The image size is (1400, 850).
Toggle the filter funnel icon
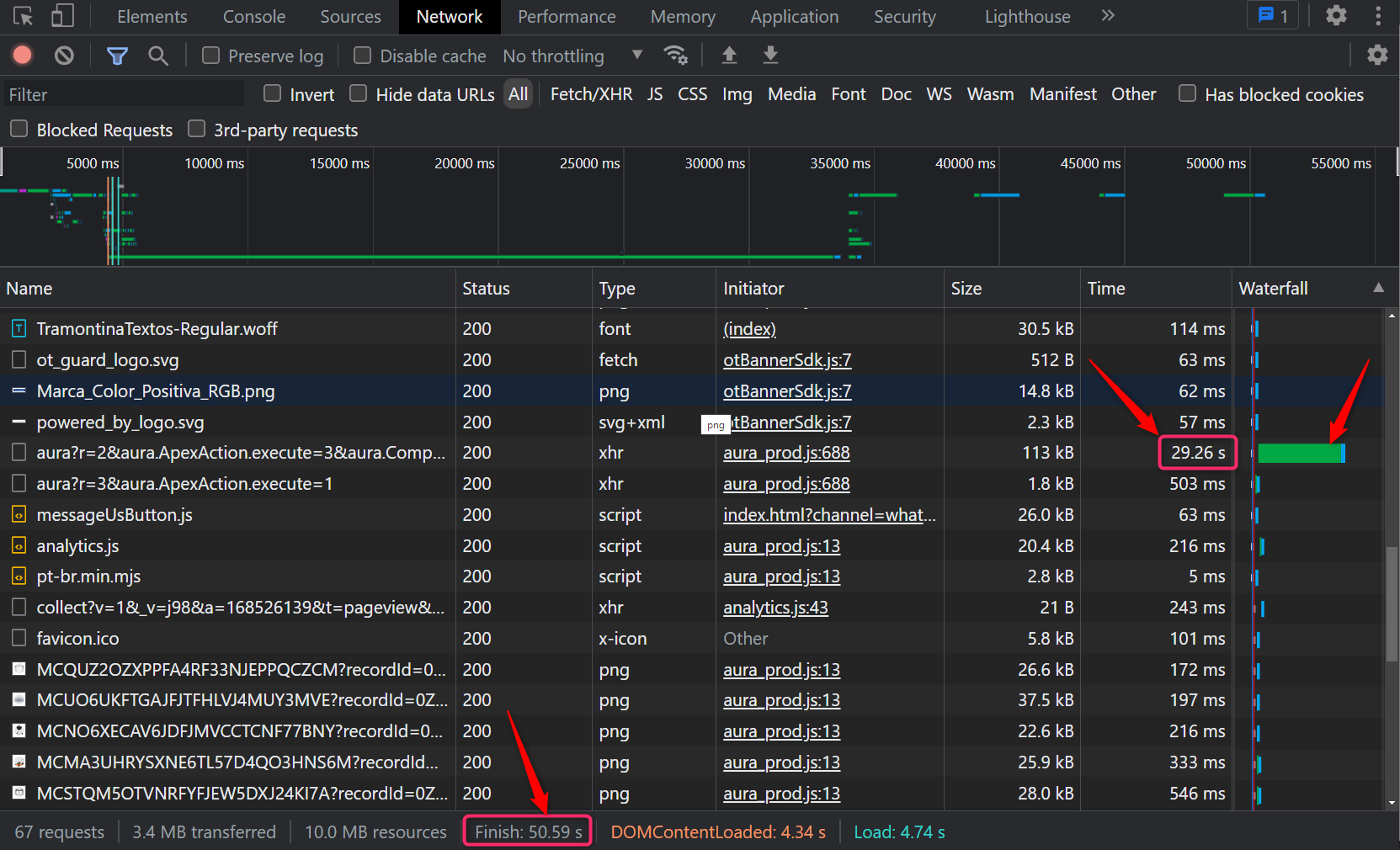[x=117, y=56]
